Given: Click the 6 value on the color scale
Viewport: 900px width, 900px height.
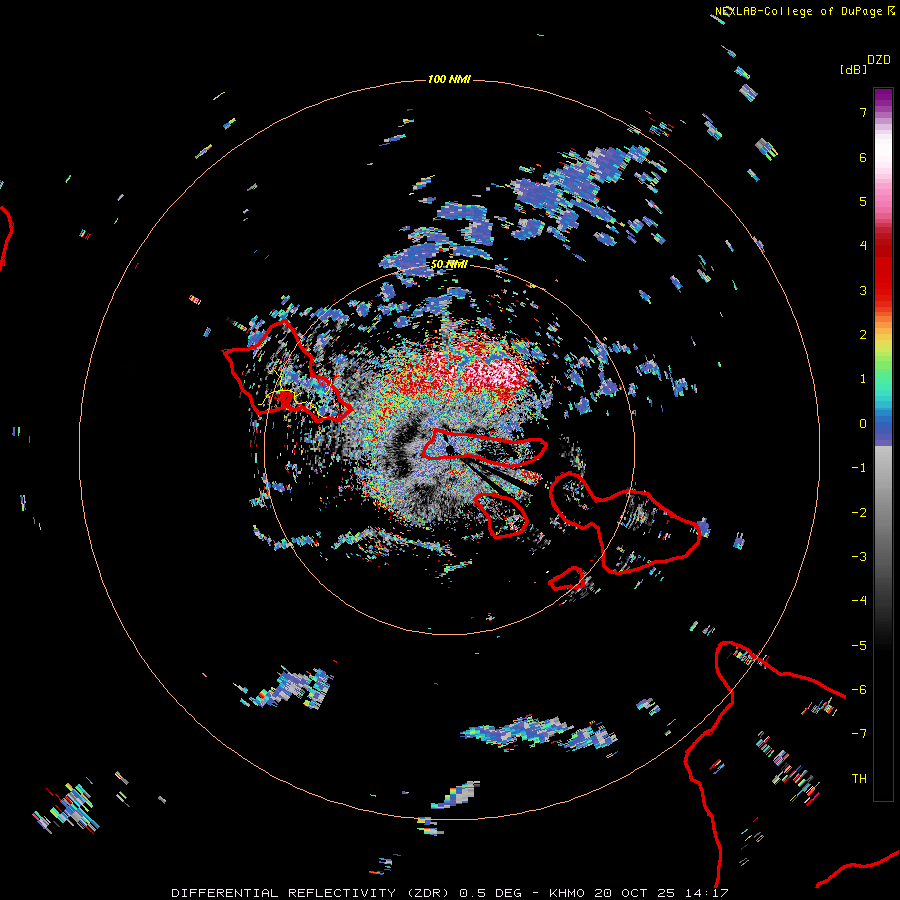Looking at the screenshot, I should coord(863,157).
